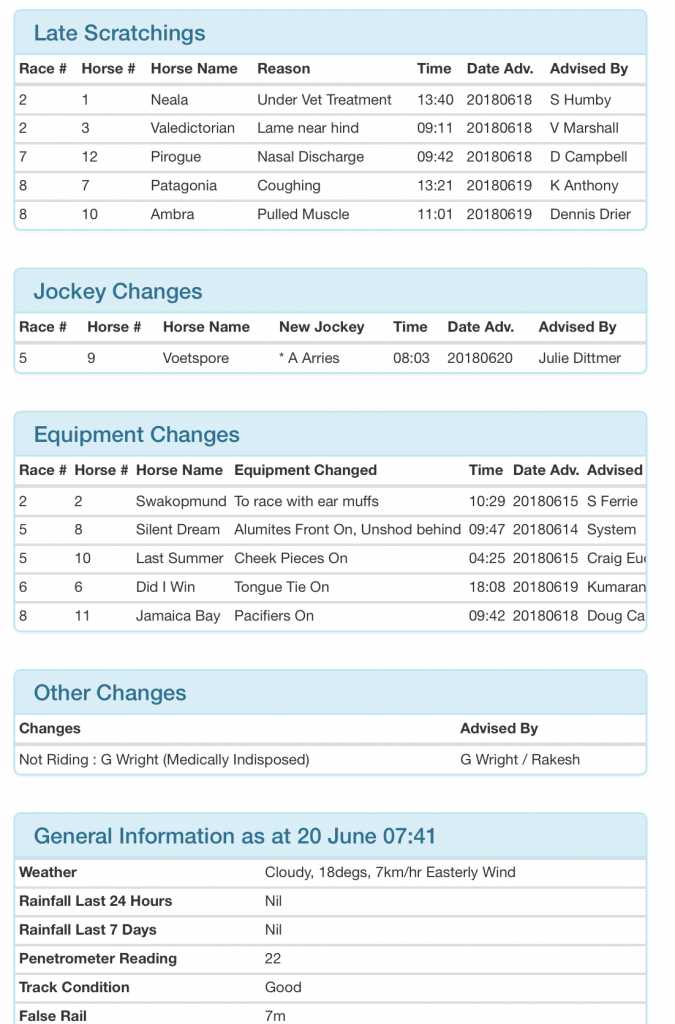Viewport: 675px width, 1024px height.
Task: Select the Swakopmund ear muffs entry
Action: (306, 501)
